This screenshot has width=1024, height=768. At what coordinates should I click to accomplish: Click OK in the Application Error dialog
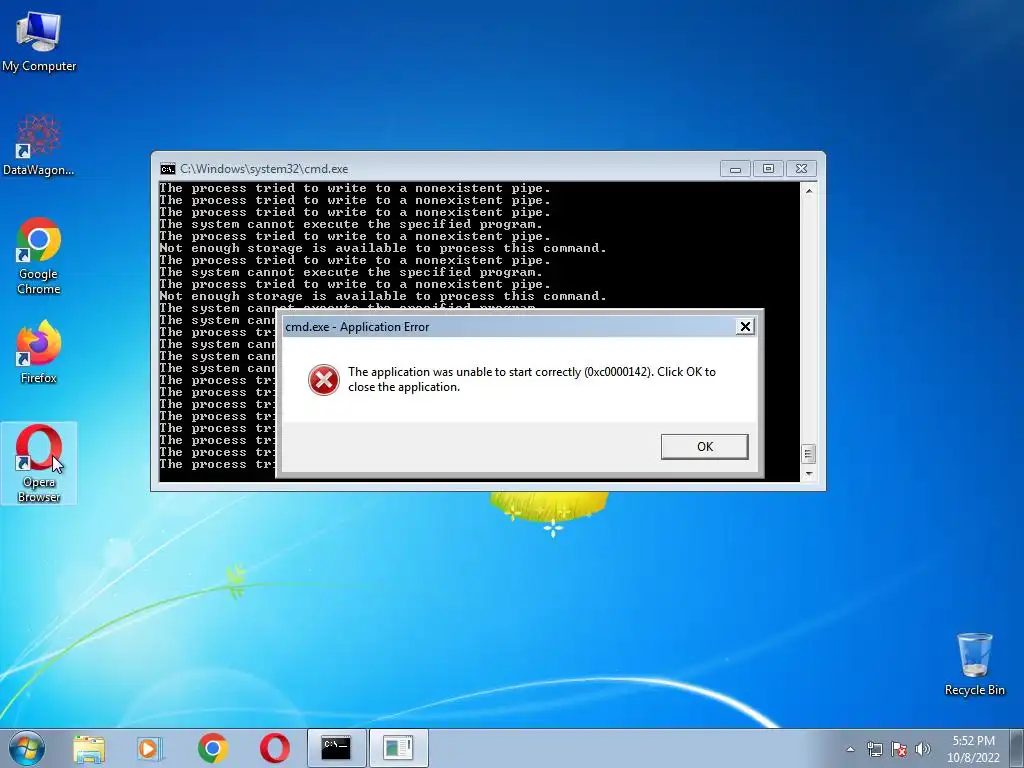pos(705,447)
